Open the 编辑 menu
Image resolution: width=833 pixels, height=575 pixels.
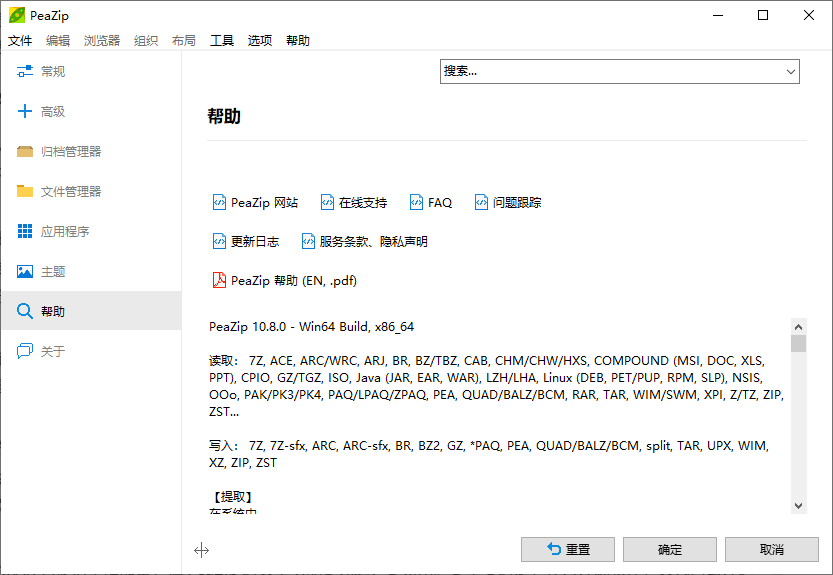[x=58, y=40]
